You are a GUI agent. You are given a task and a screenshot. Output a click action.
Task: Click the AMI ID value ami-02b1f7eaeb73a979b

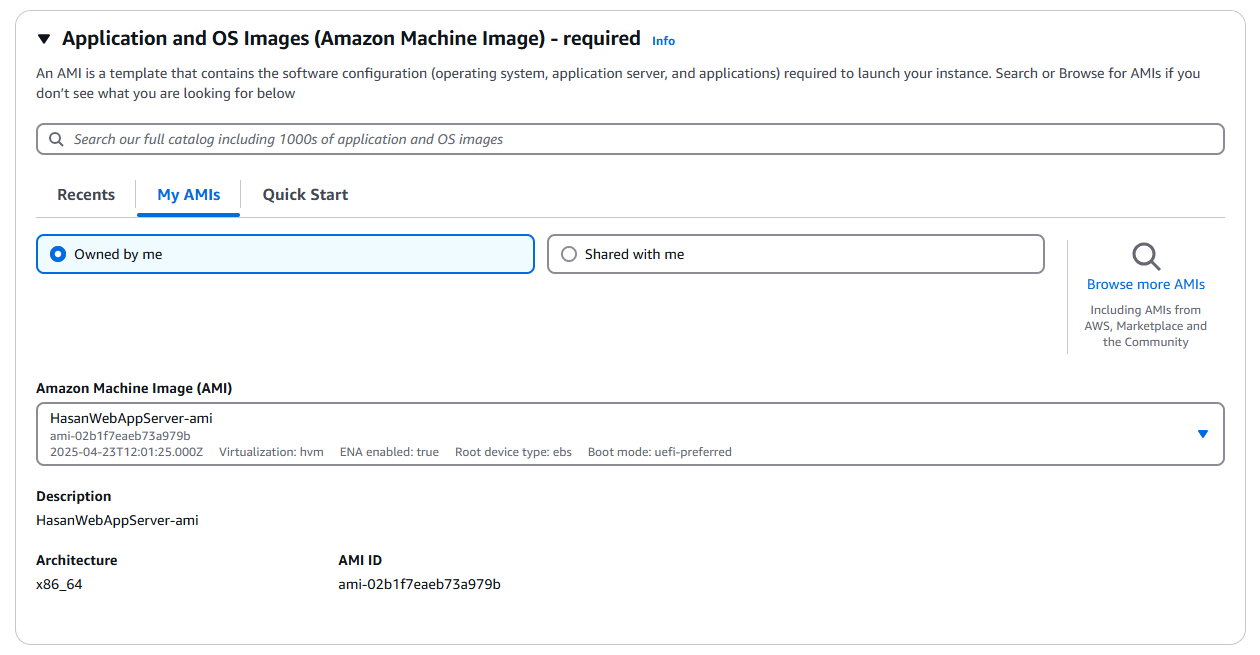[x=419, y=584]
